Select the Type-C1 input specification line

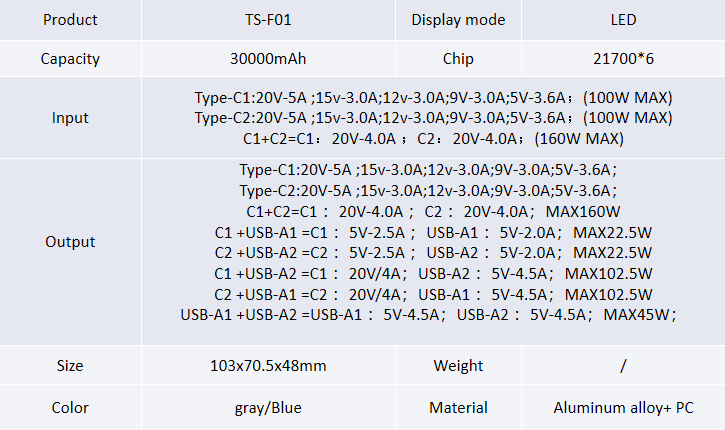433,98
